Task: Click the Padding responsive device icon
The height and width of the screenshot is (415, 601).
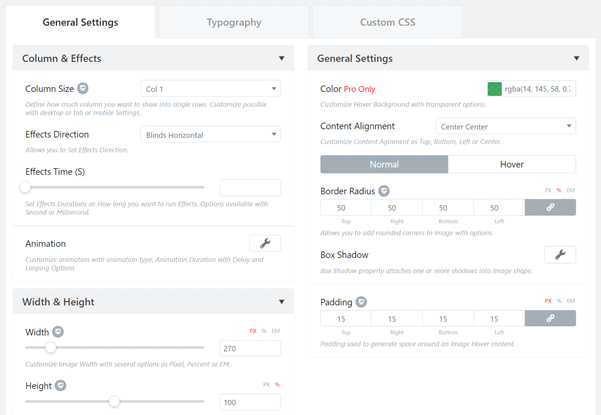Action: (361, 302)
